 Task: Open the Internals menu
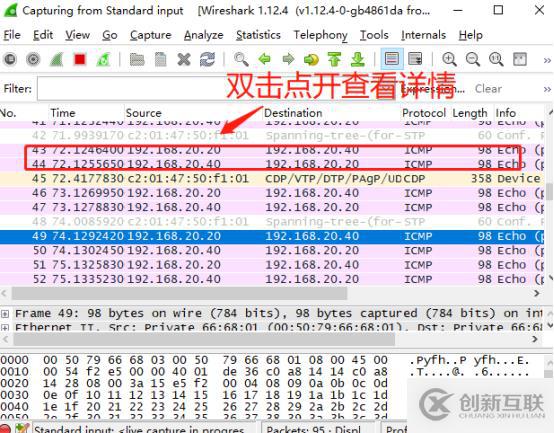pos(423,35)
